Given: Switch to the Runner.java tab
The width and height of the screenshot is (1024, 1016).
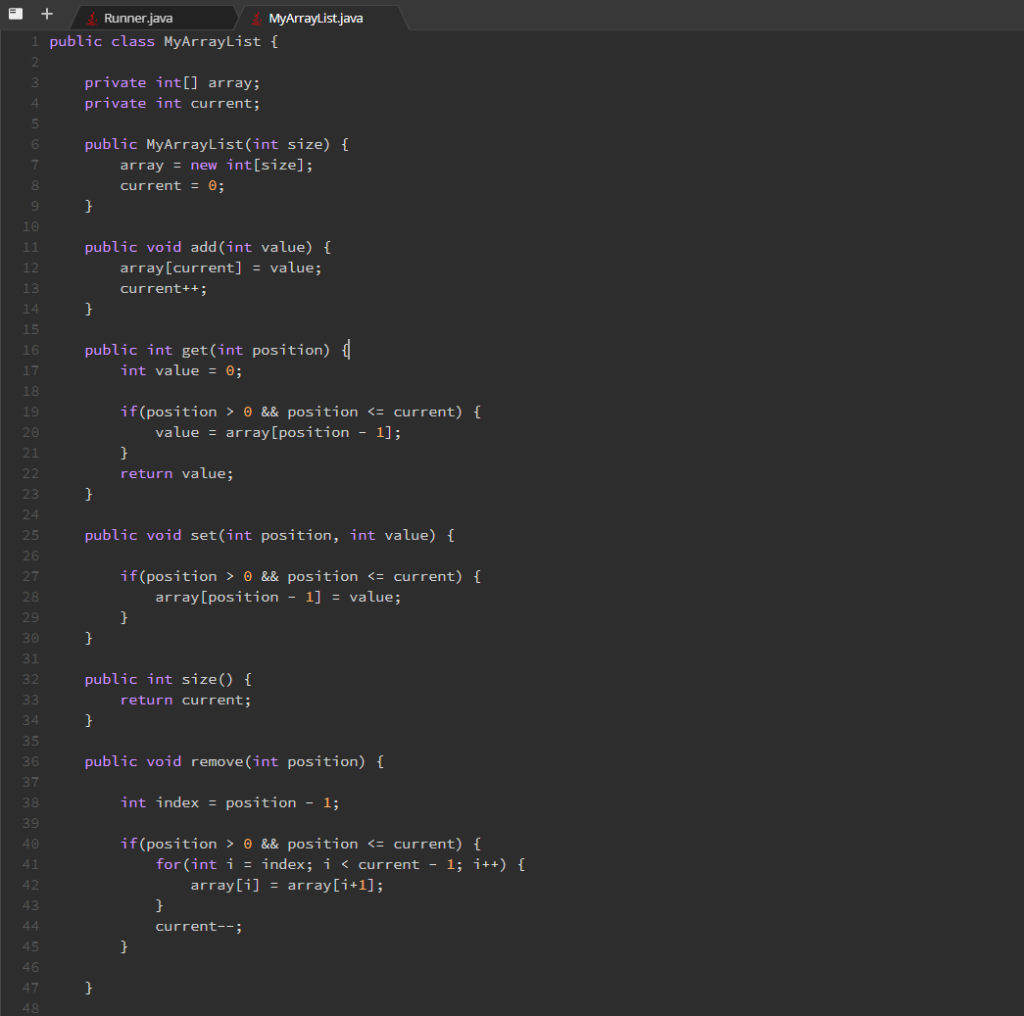Looking at the screenshot, I should pyautogui.click(x=140, y=17).
